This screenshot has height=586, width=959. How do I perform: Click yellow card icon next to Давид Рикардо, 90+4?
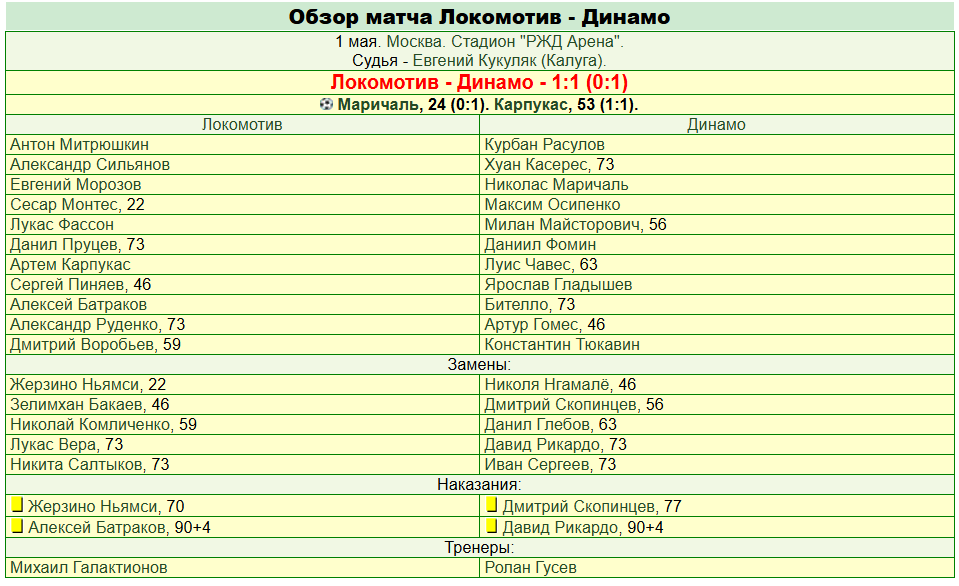pos(491,526)
